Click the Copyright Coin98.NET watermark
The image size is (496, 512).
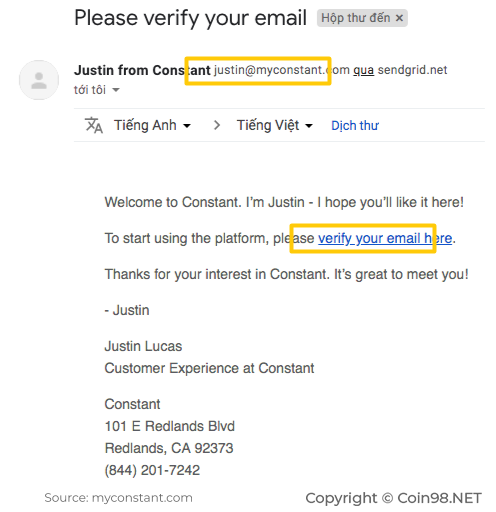coord(394,498)
